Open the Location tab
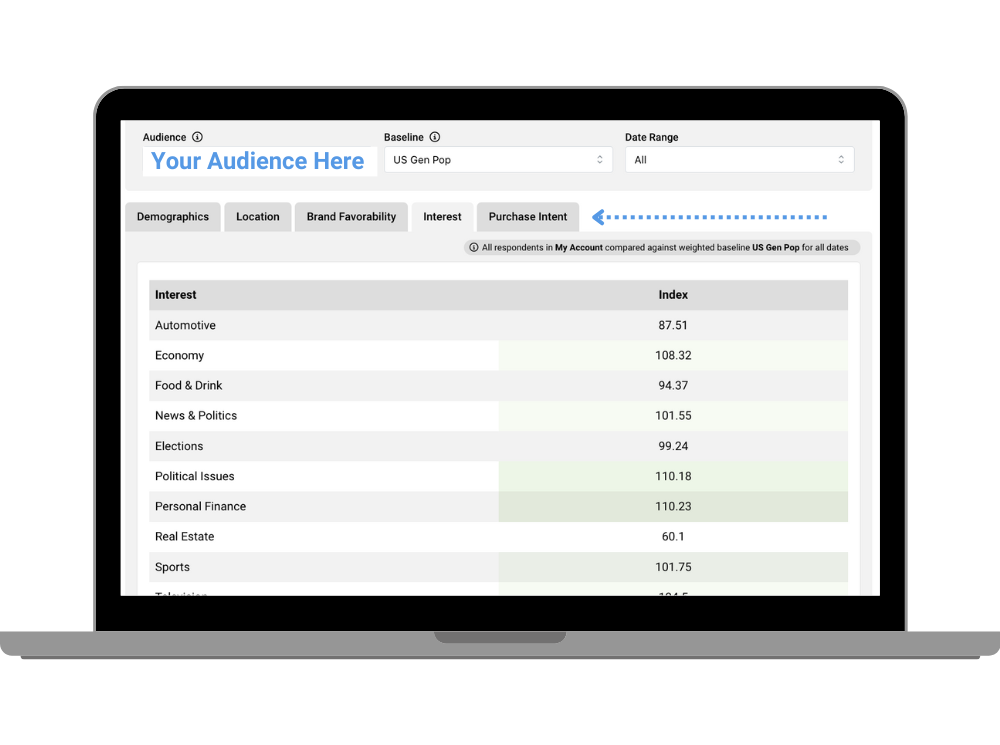 point(257,216)
